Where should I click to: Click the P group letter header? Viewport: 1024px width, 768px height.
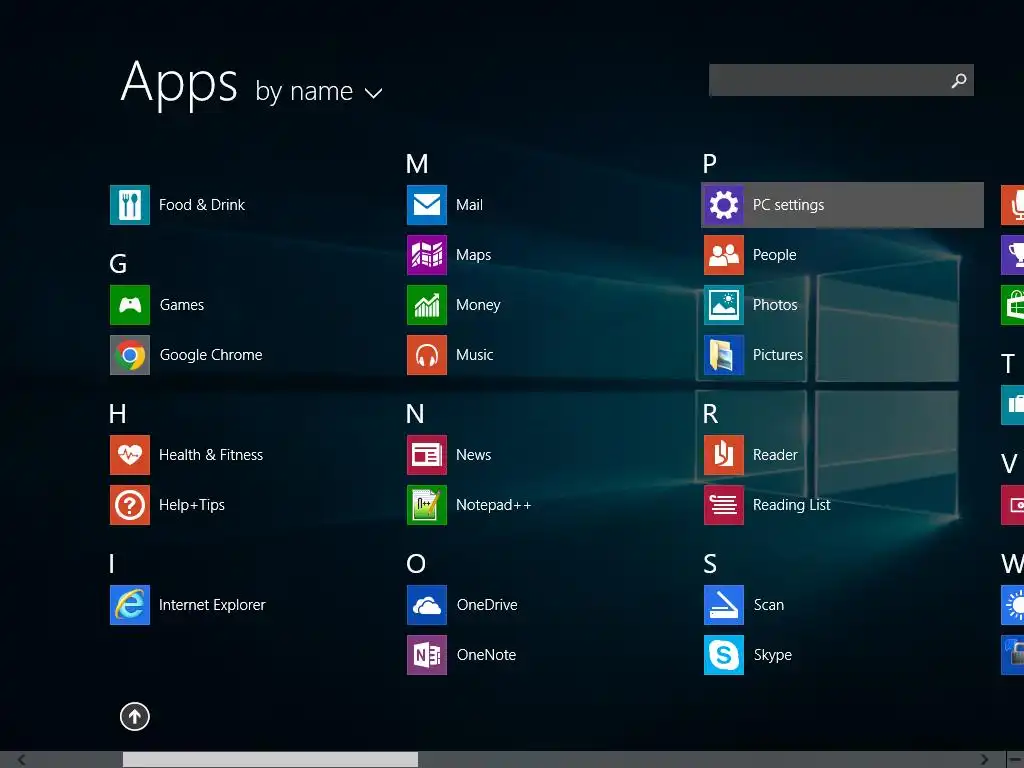click(710, 164)
